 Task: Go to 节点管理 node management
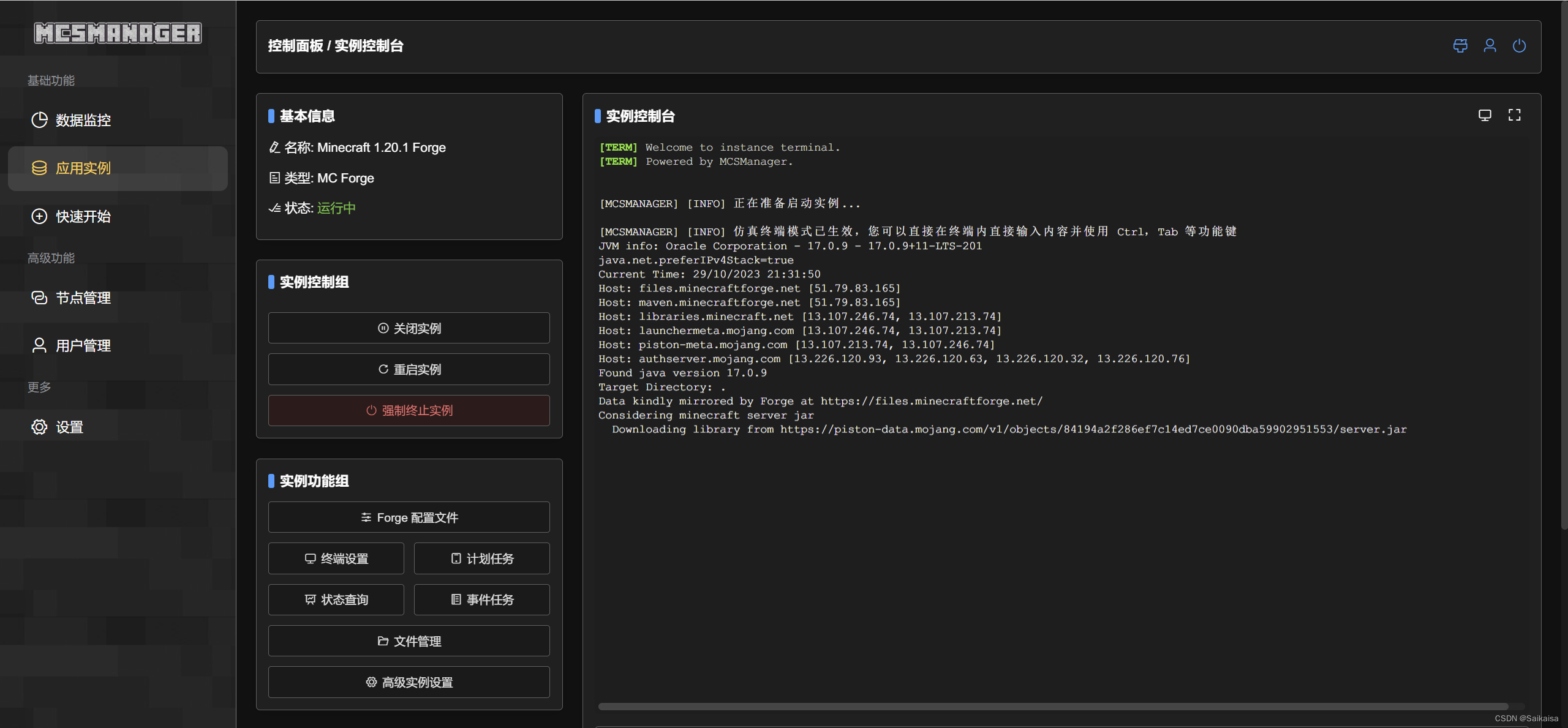click(x=118, y=298)
